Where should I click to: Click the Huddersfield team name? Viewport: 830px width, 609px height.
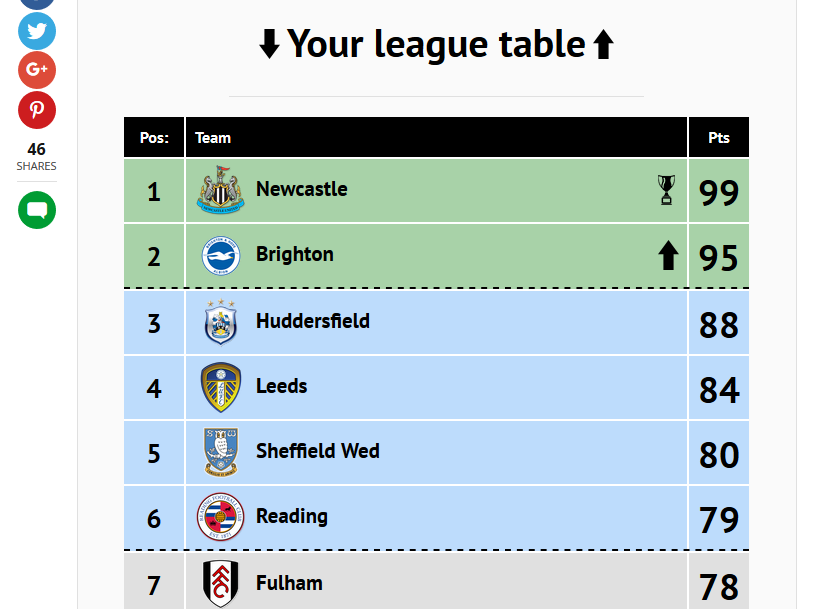click(x=313, y=321)
